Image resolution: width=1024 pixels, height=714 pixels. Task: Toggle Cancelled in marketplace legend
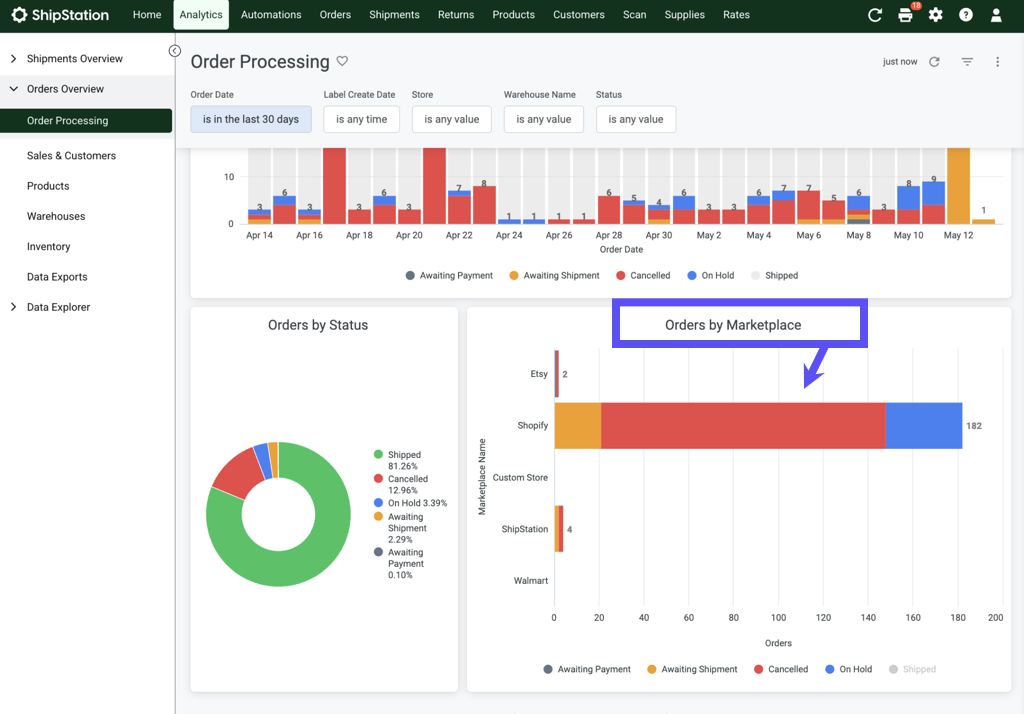pos(781,670)
